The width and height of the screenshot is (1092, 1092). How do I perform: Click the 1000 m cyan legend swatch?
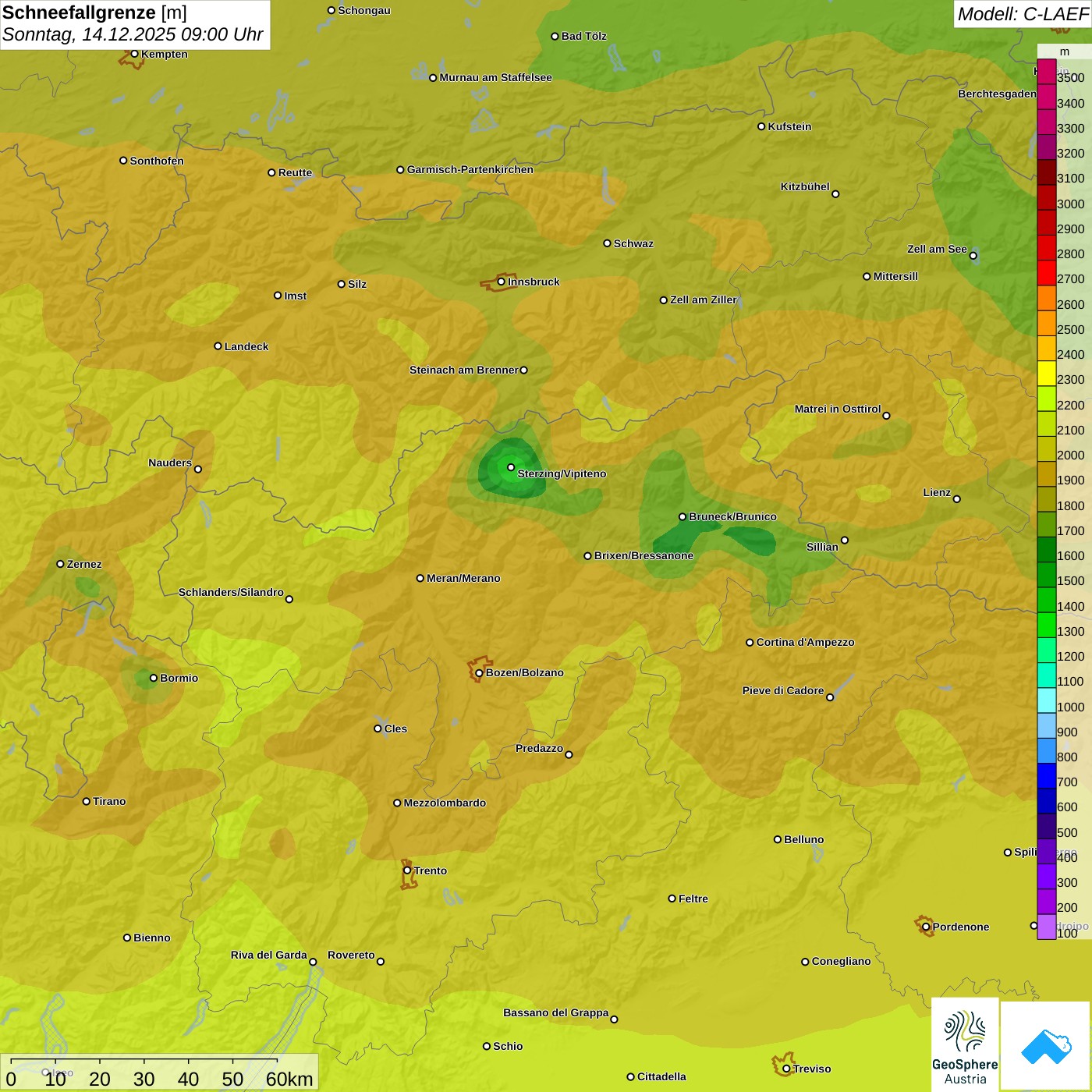click(x=1047, y=700)
